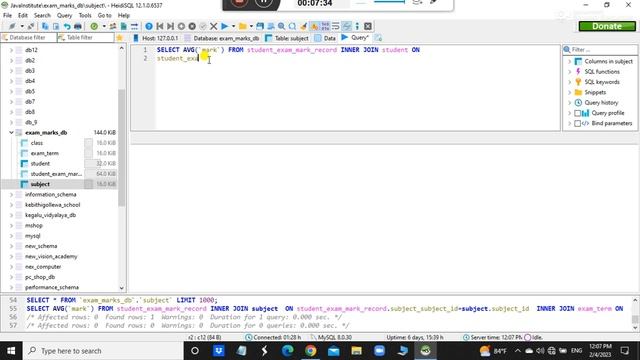The height and width of the screenshot is (360, 640).
Task: Click the Save SQL to file icon
Action: coord(260,26)
